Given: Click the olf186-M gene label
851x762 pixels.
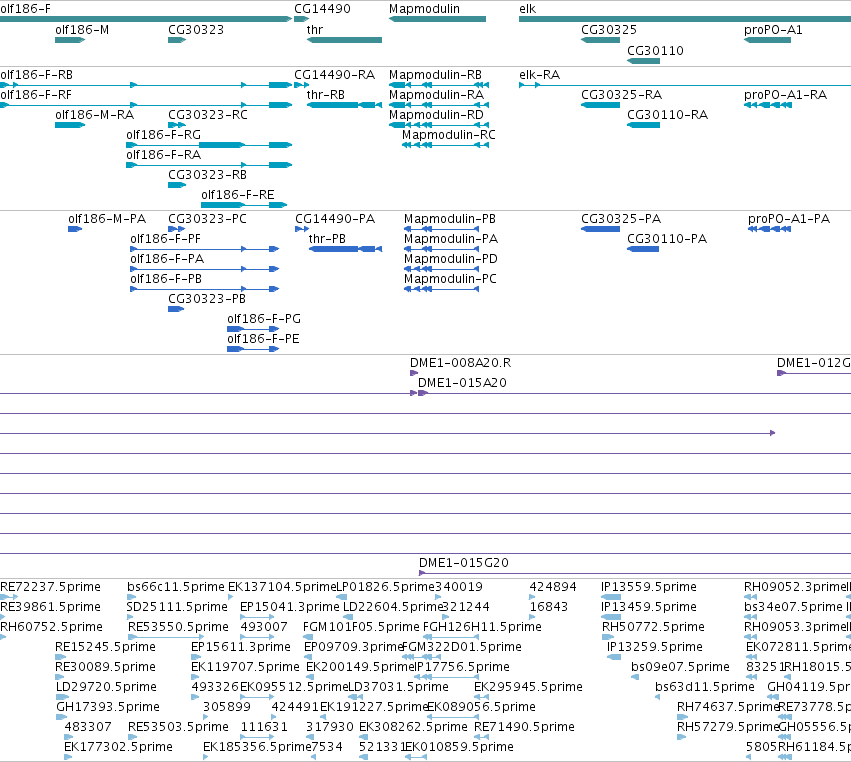Looking at the screenshot, I should point(82,30).
